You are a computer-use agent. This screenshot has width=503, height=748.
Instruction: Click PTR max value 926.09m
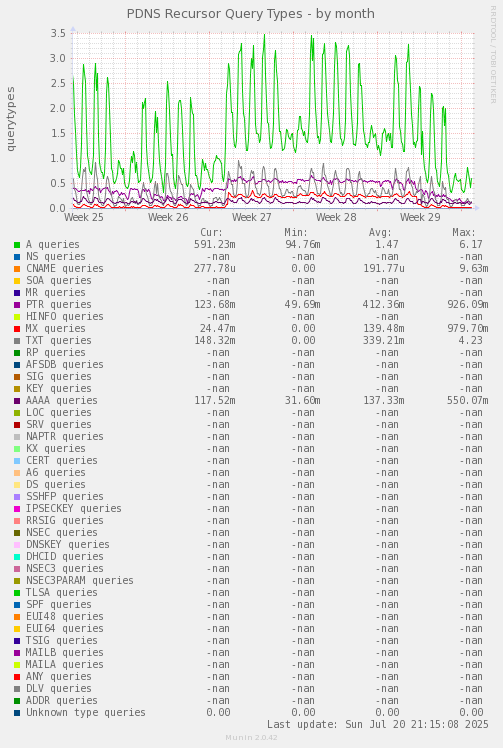[468, 305]
